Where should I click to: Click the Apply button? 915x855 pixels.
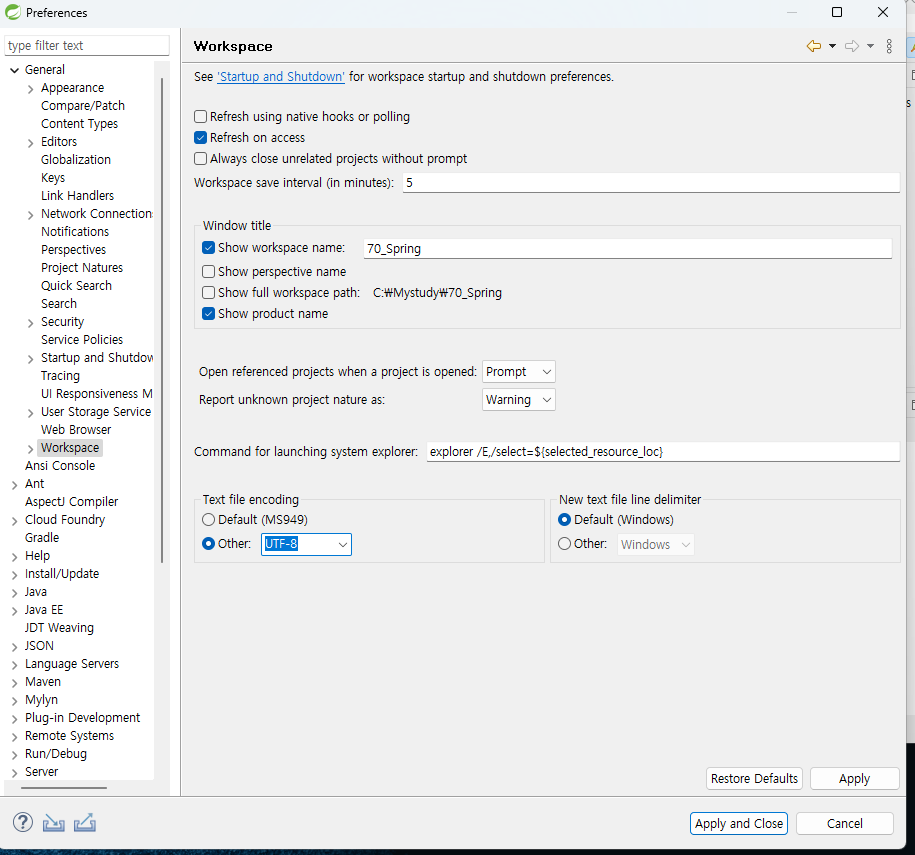point(854,779)
